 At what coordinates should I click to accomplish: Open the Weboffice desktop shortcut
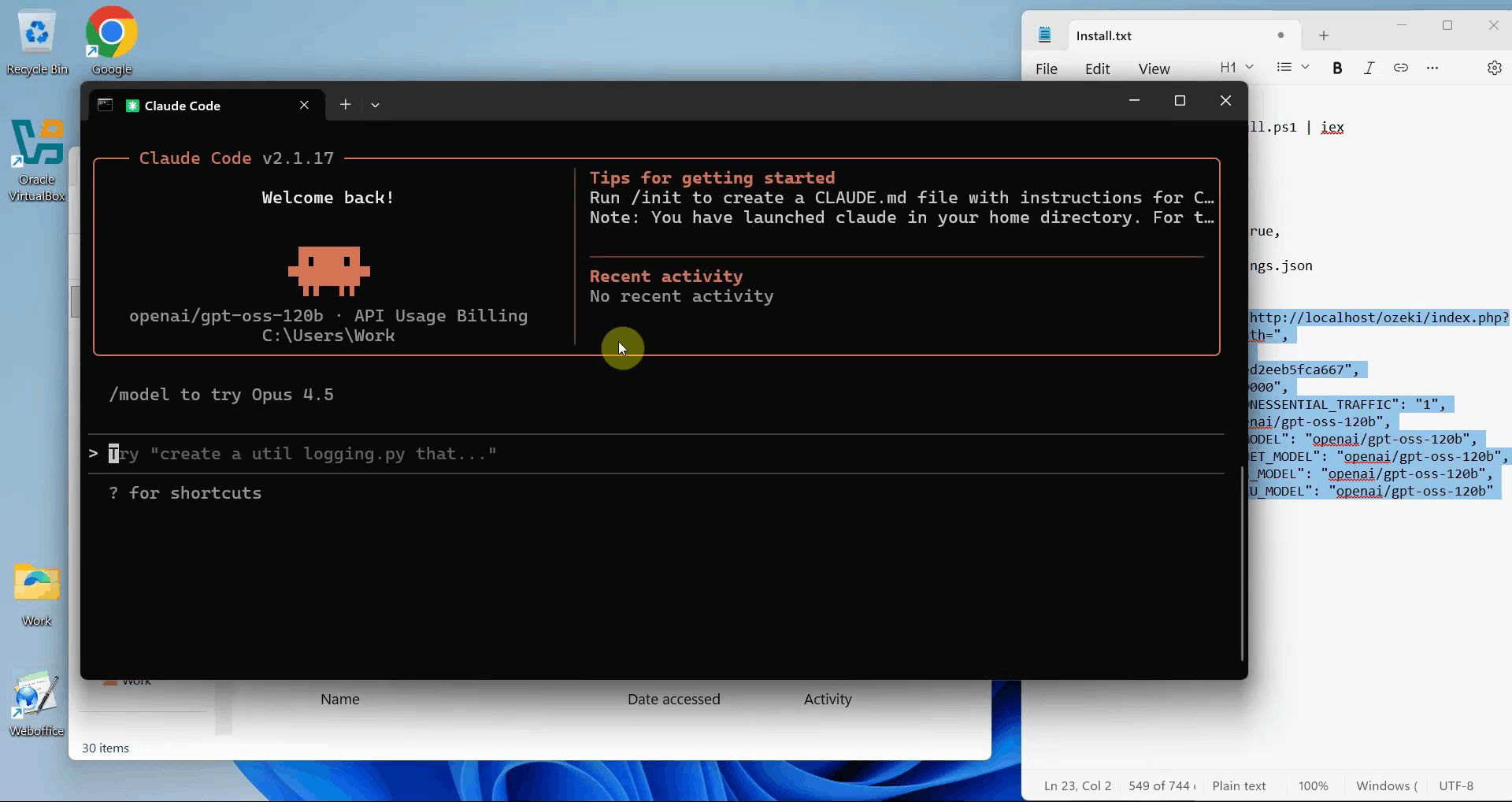point(36,703)
